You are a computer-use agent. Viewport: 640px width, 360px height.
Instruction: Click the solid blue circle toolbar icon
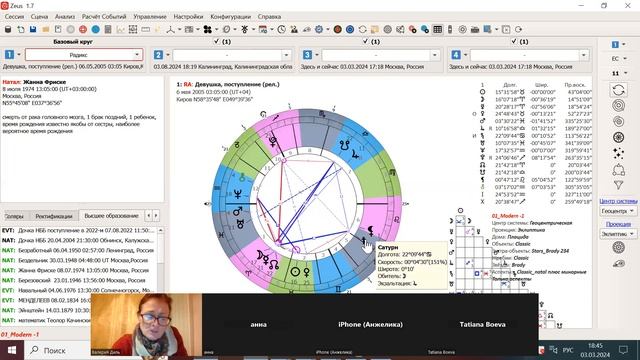tap(96, 29)
